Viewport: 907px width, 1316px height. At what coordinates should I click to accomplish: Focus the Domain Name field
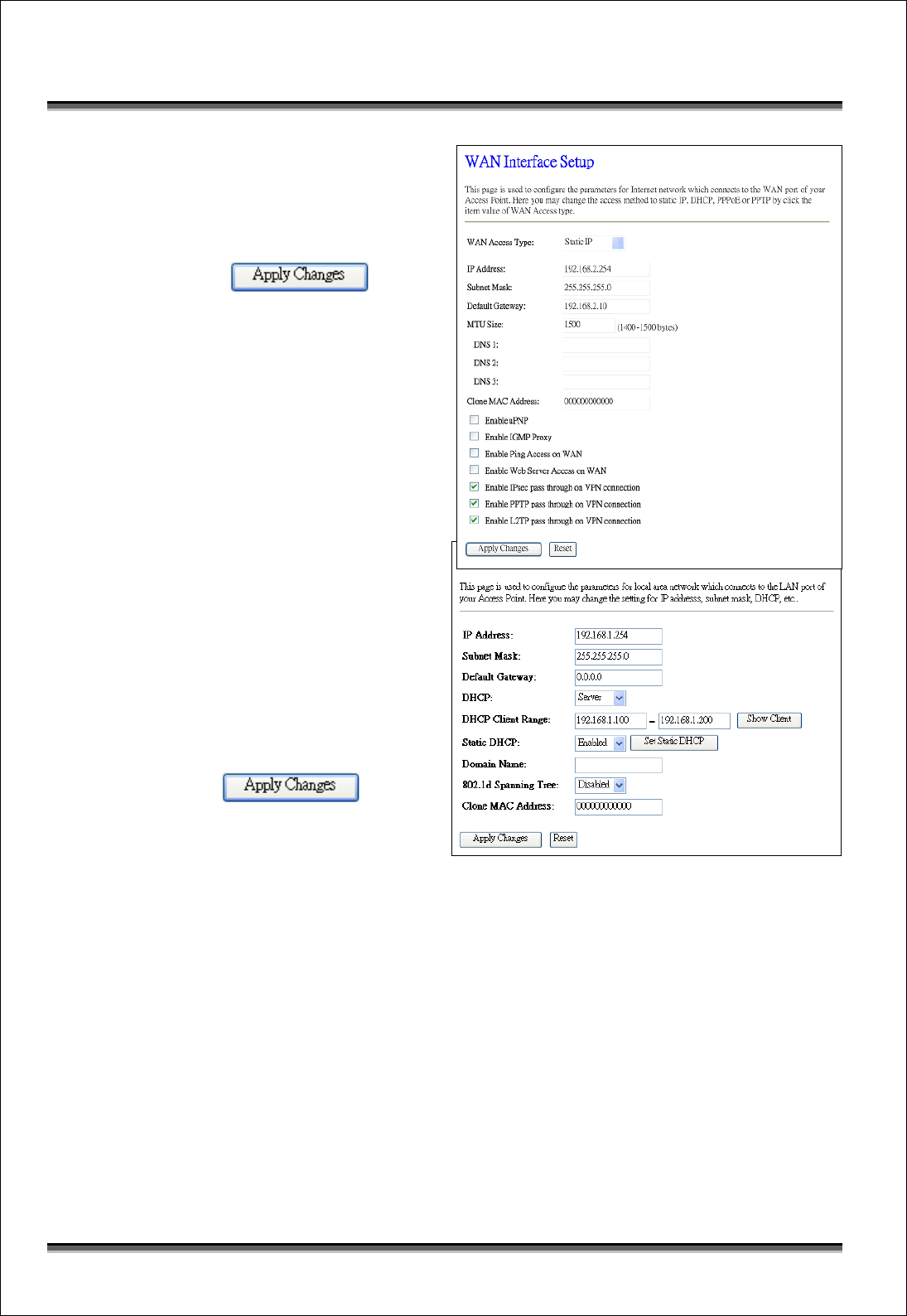[x=619, y=765]
